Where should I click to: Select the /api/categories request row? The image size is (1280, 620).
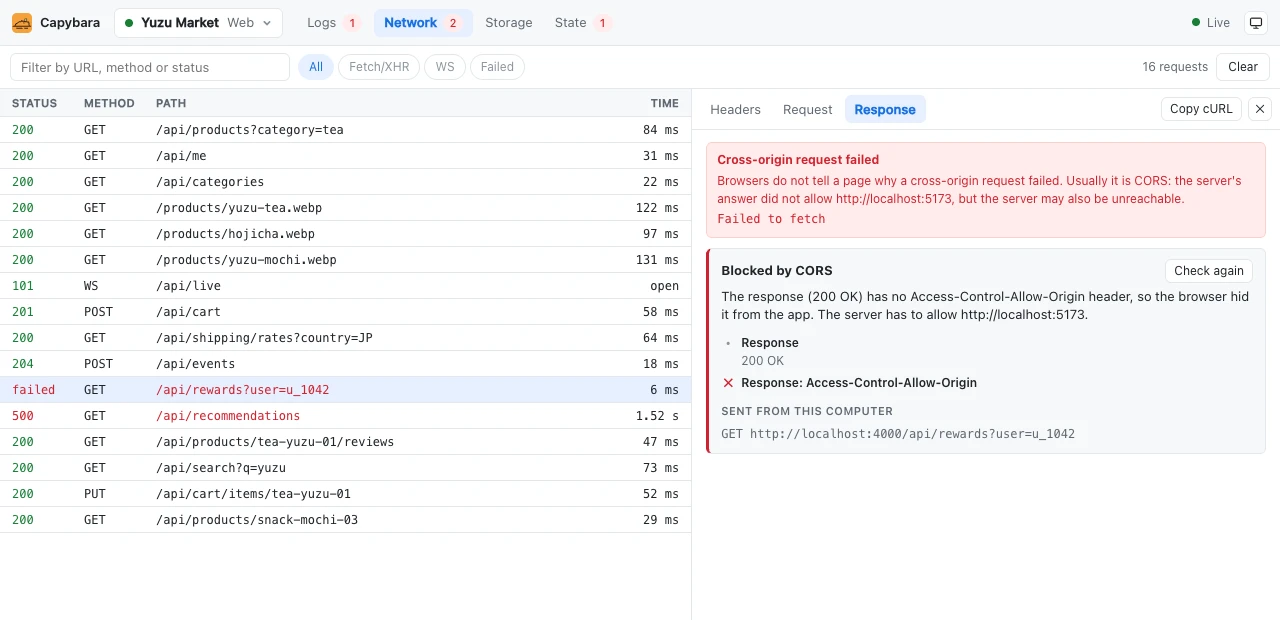pos(345,182)
